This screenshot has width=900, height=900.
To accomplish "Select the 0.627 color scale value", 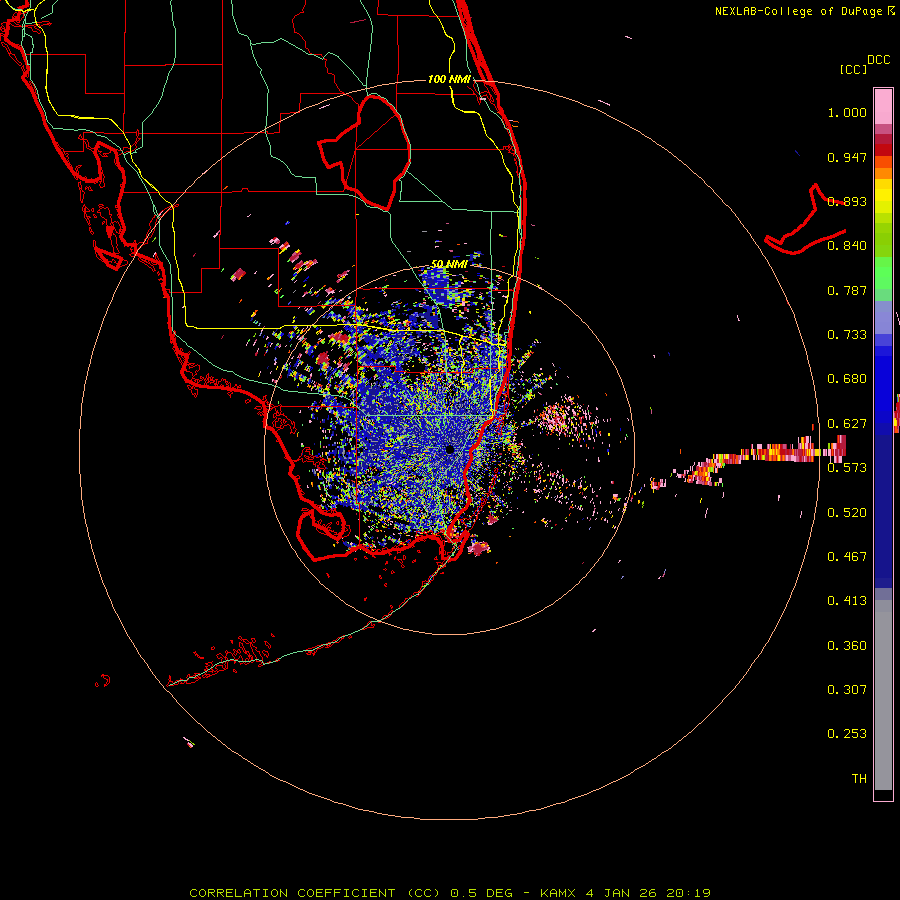I will point(847,424).
